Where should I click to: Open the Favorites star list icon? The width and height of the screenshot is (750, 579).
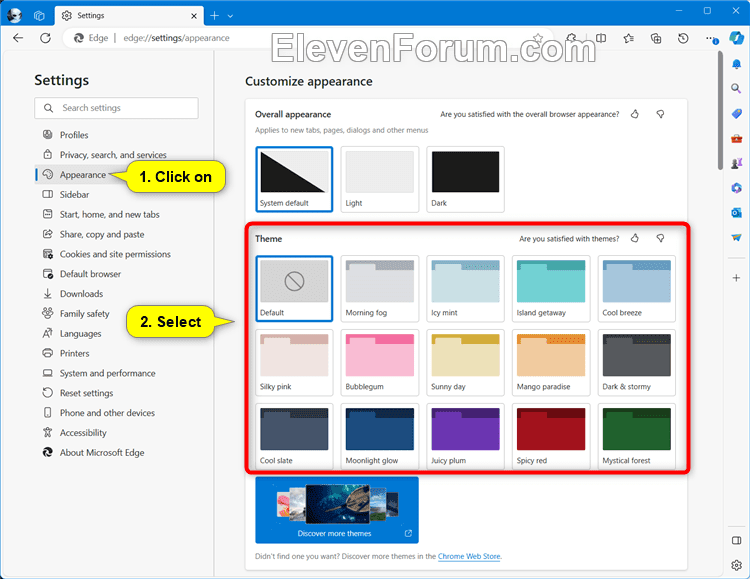pos(629,38)
